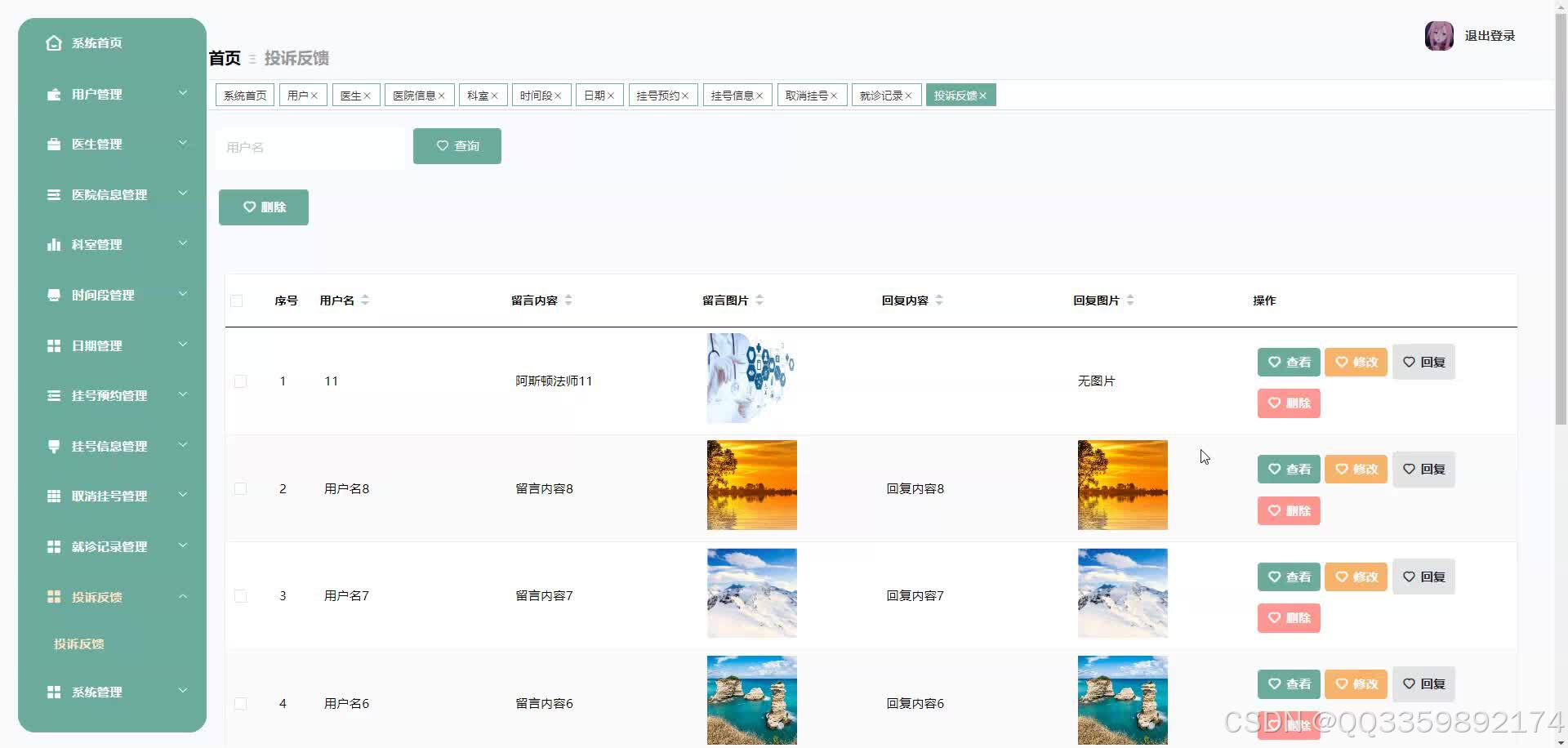
Task: Check the row for 用户名7
Action: [240, 596]
